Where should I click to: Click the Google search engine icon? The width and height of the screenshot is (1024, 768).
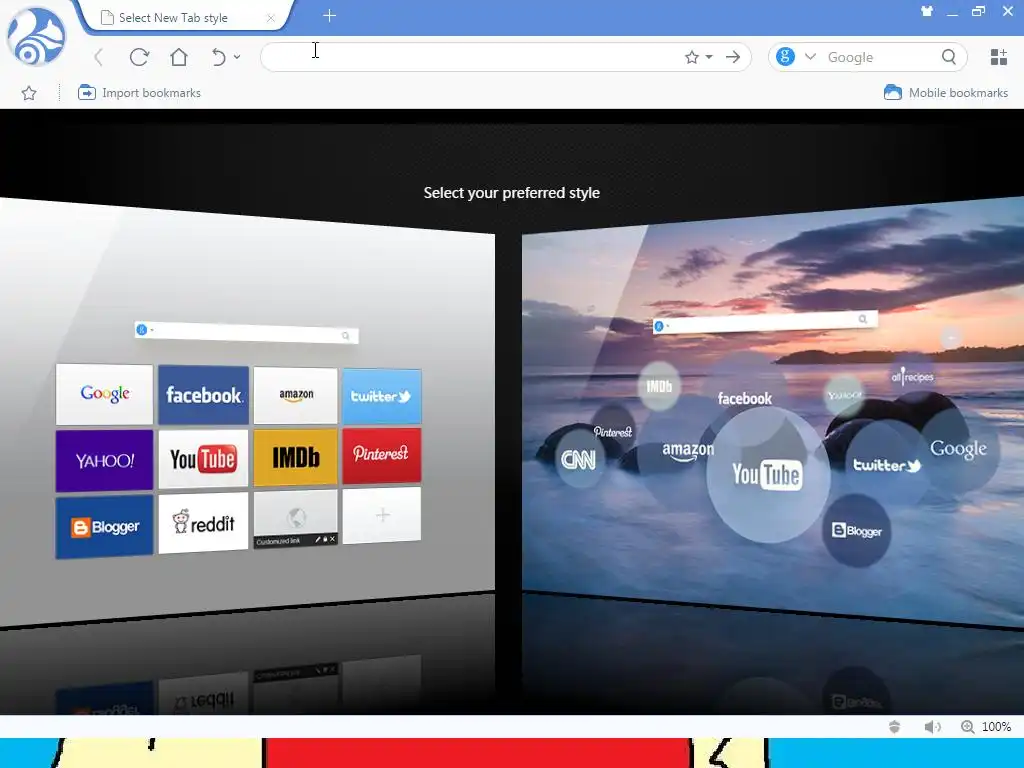point(785,57)
